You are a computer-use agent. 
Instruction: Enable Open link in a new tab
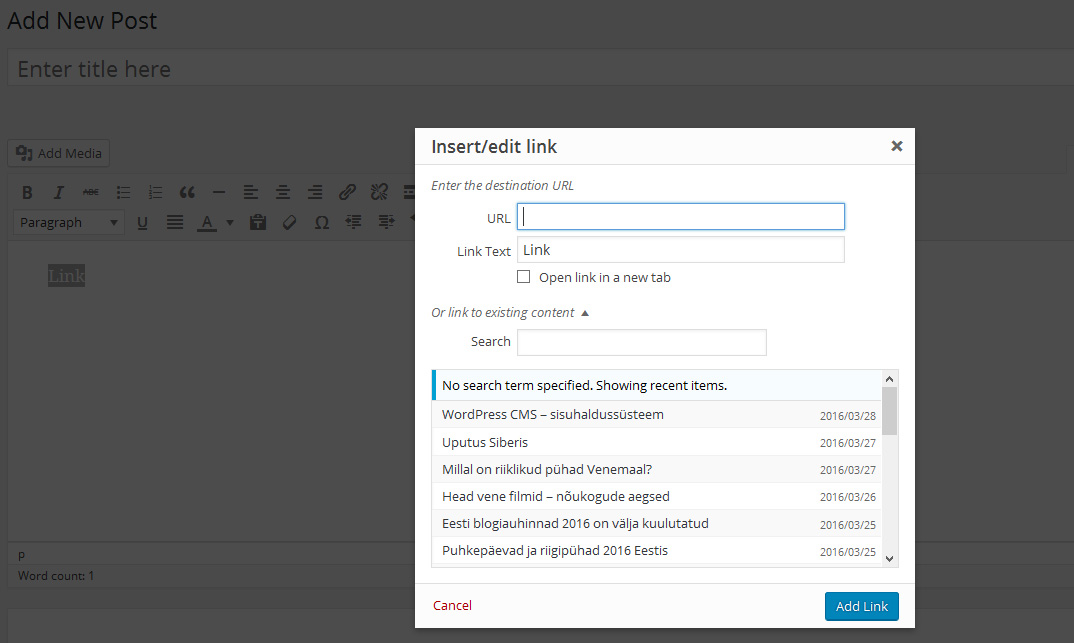click(523, 277)
